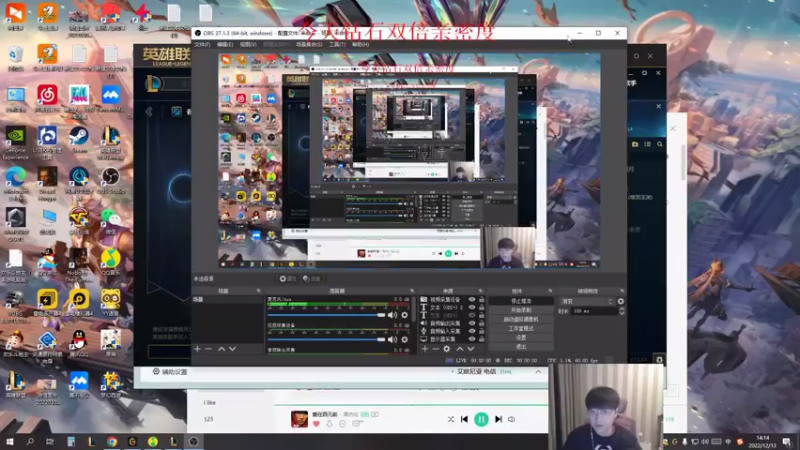Move scene down with arrow

tap(233, 349)
